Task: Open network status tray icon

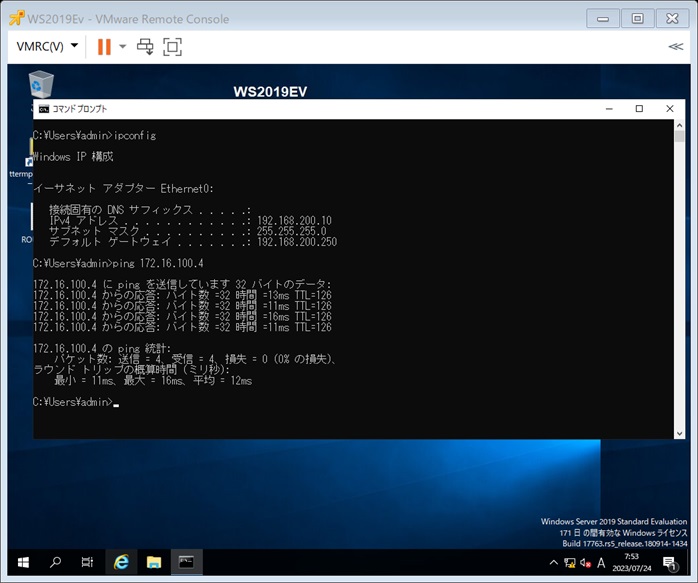Action: click(x=569, y=563)
